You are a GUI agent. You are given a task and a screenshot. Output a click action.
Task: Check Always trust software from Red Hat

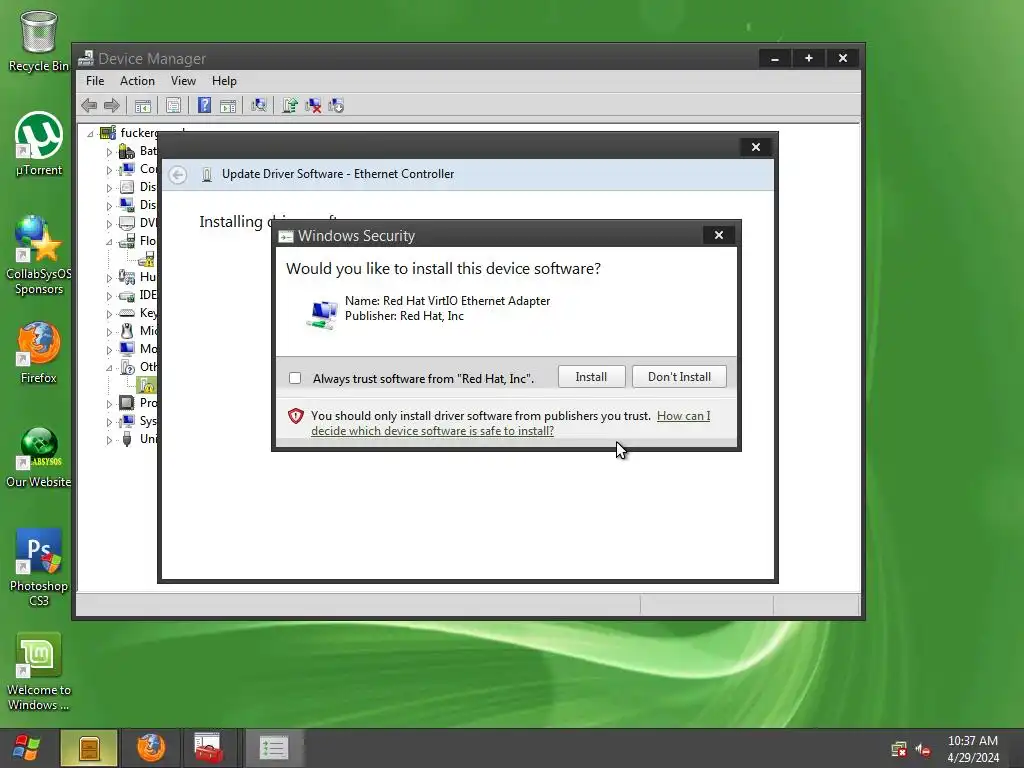pyautogui.click(x=295, y=378)
